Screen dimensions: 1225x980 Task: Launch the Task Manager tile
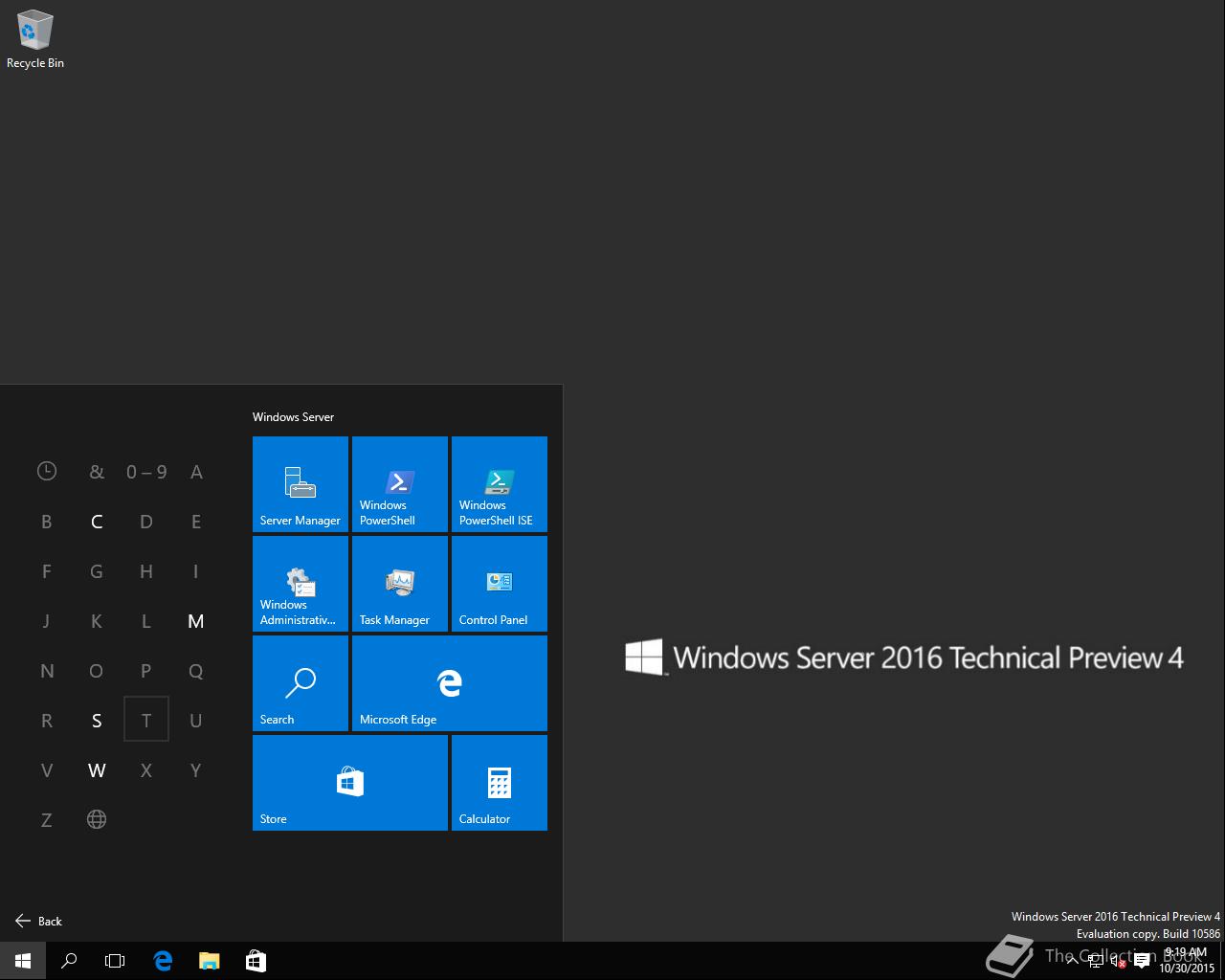[400, 584]
